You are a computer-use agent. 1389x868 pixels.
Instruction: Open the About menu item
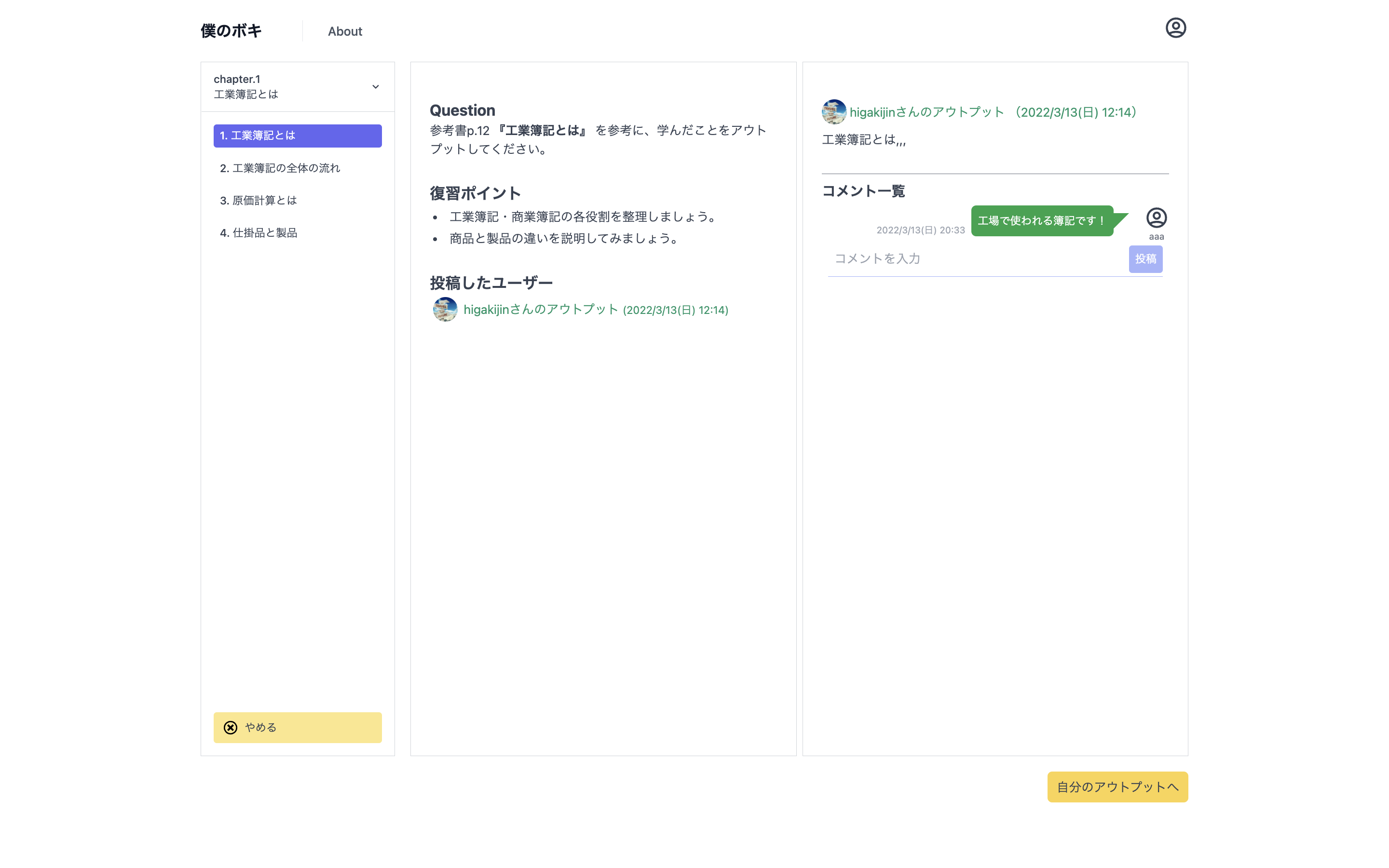(x=344, y=31)
